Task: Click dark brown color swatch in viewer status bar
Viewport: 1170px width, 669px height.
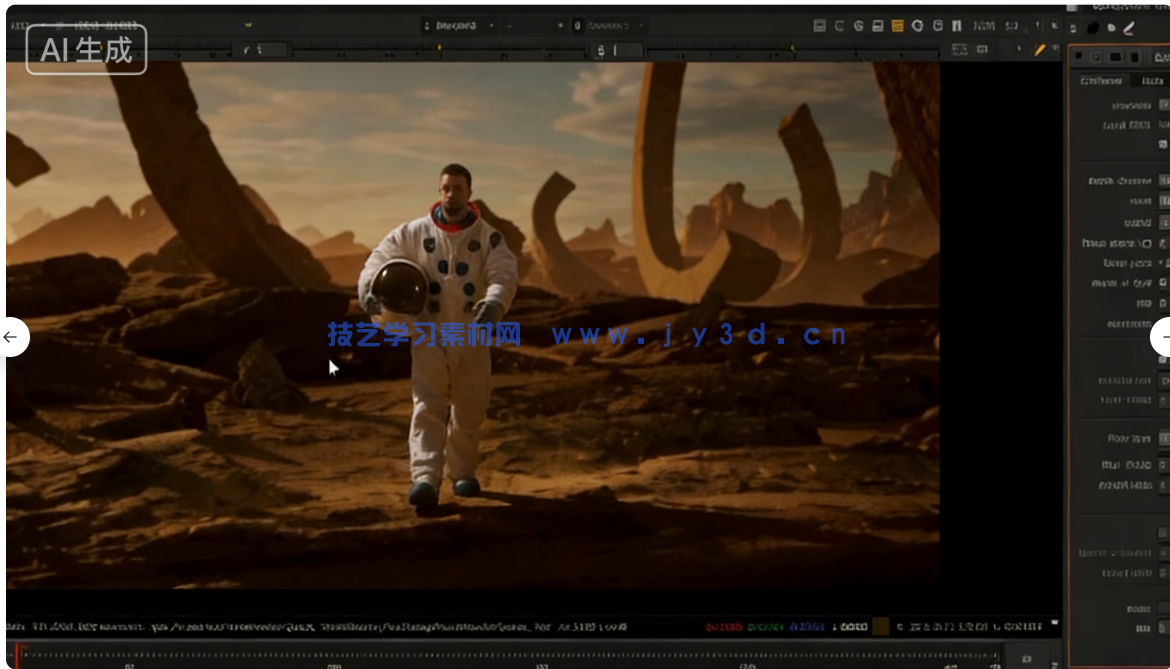Action: (880, 626)
